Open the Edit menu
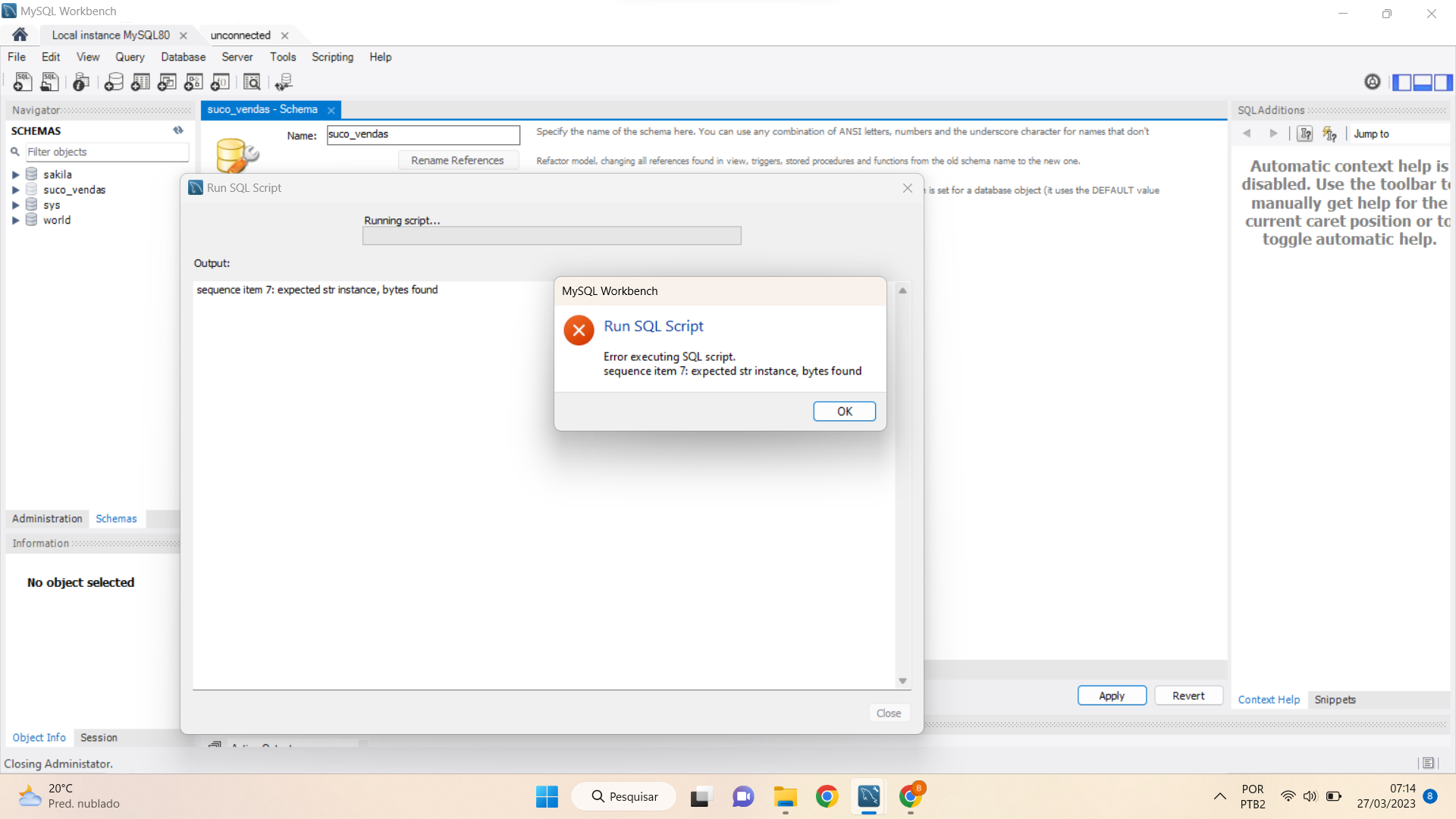This screenshot has width=1456, height=819. 51,57
